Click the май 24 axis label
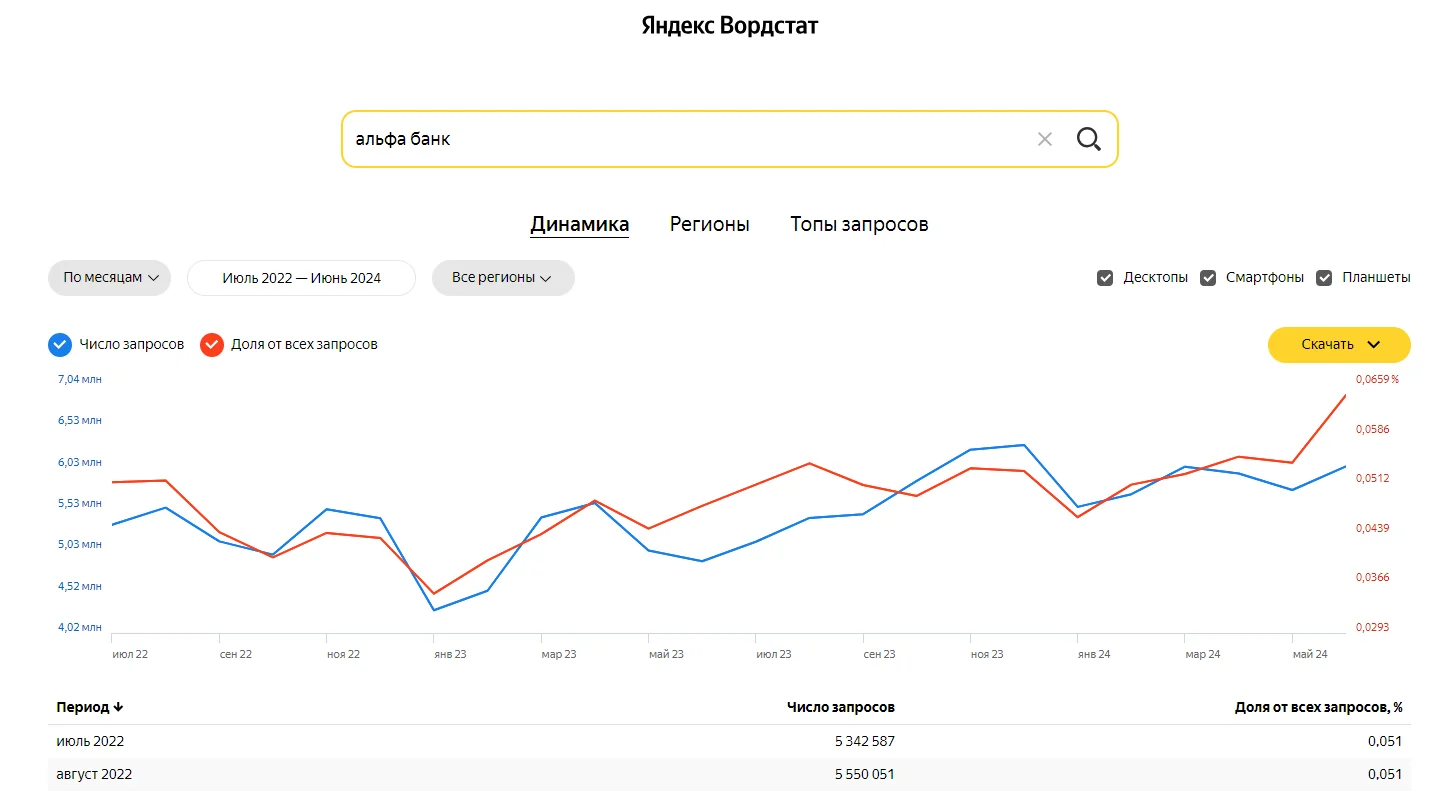 point(1310,654)
